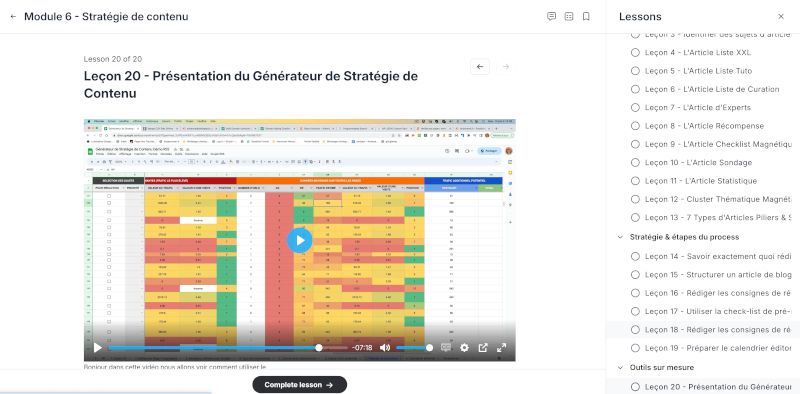Open Leçon 8 - L'Article Récompense

click(704, 126)
